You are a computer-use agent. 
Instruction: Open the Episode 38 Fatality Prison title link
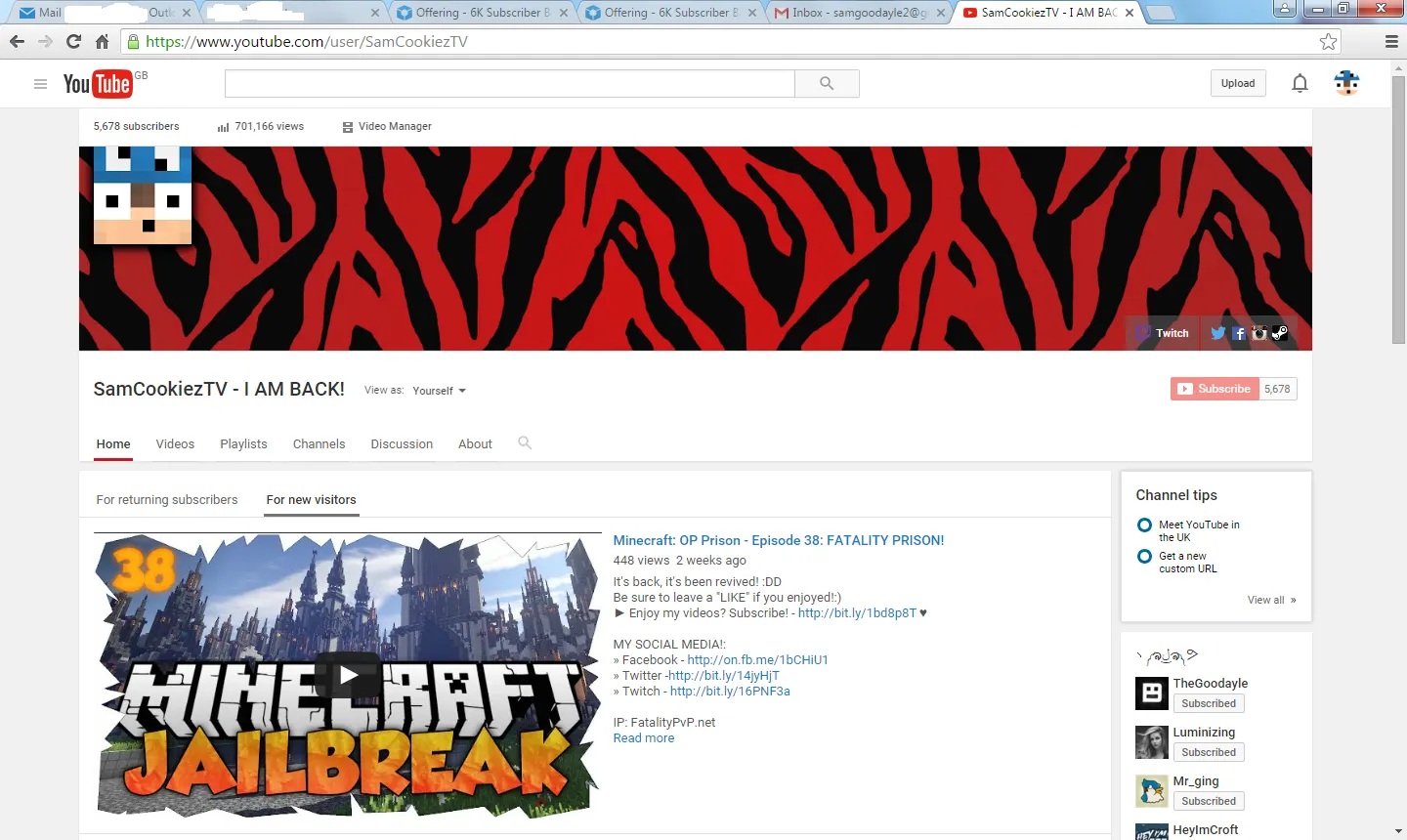pos(779,540)
